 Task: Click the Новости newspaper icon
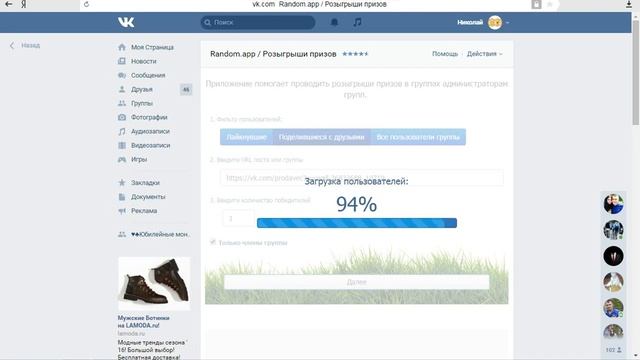(x=122, y=61)
